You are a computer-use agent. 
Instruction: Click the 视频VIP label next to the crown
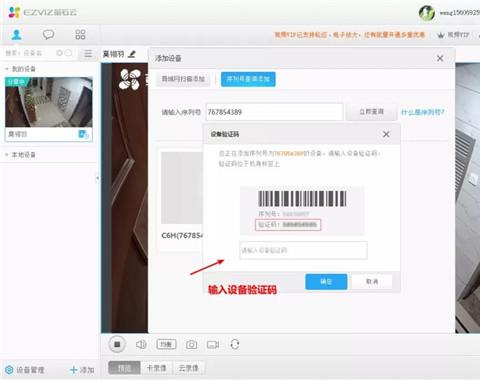[x=458, y=35]
